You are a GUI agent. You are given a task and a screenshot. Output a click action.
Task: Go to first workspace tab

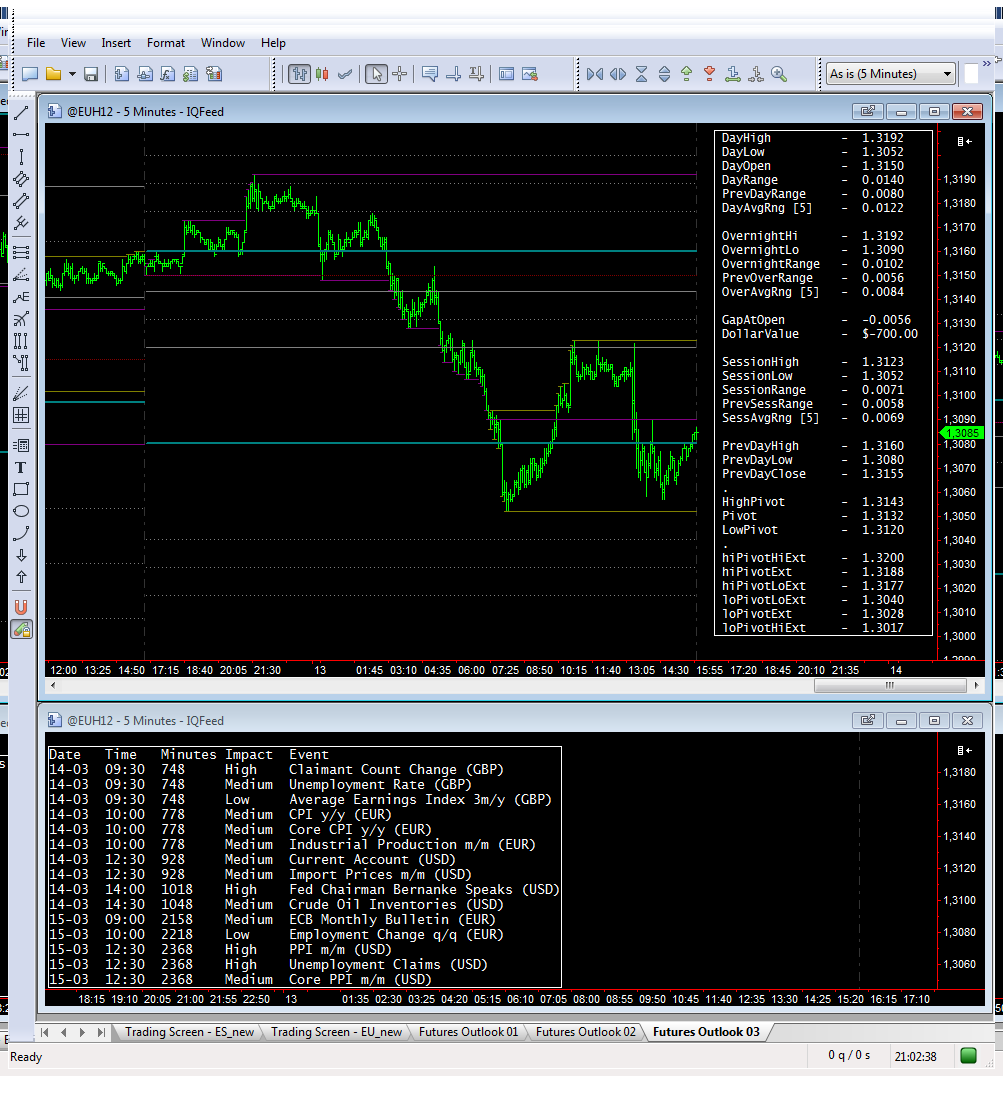coord(45,1032)
